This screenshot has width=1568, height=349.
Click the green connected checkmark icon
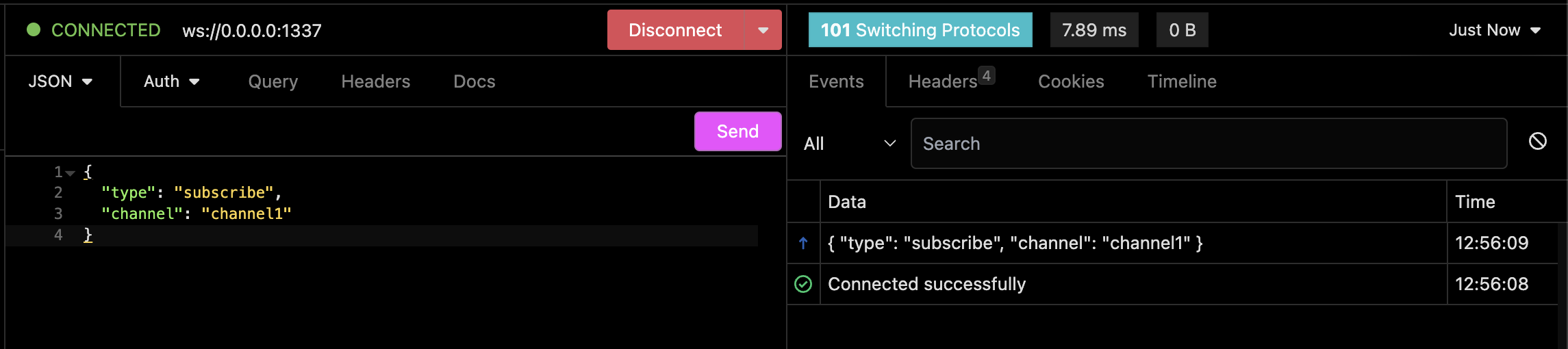point(803,284)
